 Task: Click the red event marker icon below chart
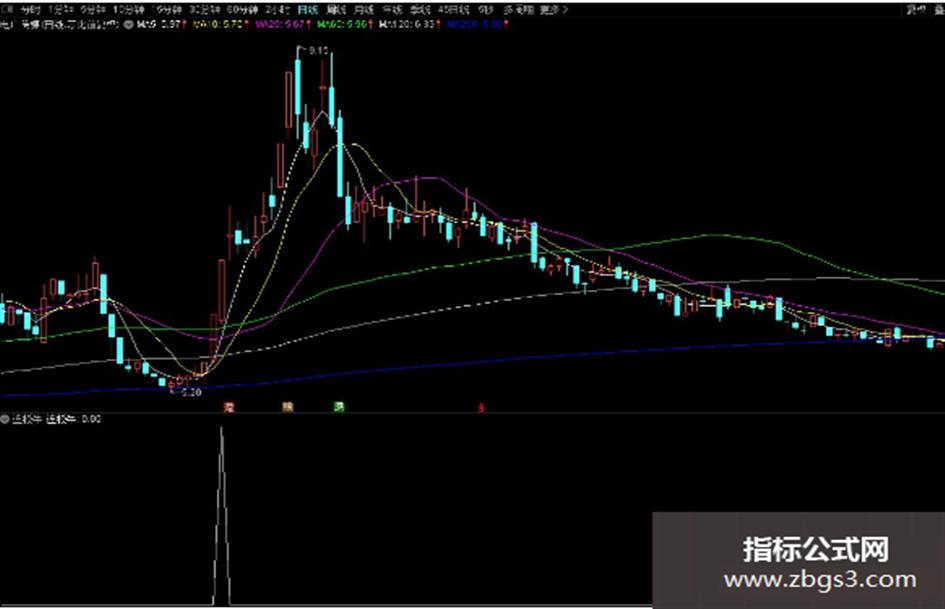click(229, 407)
